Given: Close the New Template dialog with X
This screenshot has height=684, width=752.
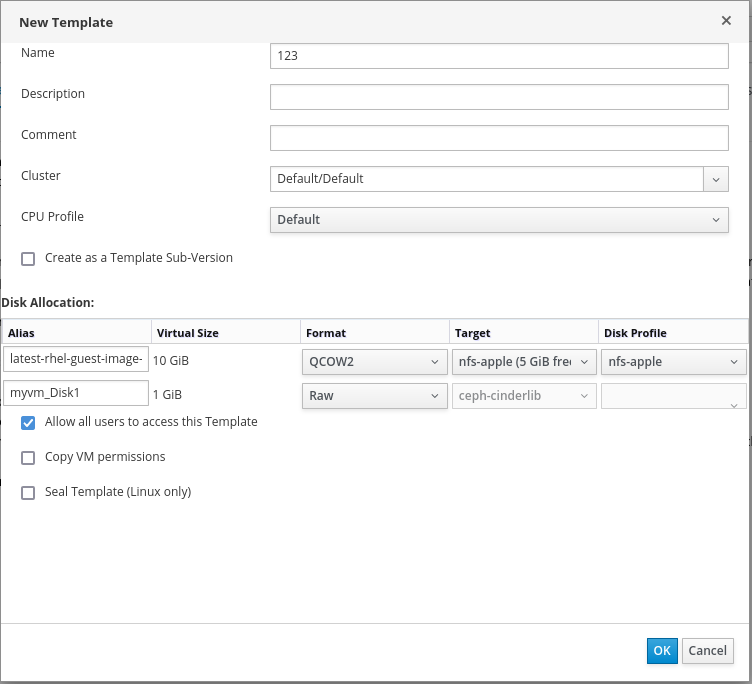Looking at the screenshot, I should [x=726, y=21].
